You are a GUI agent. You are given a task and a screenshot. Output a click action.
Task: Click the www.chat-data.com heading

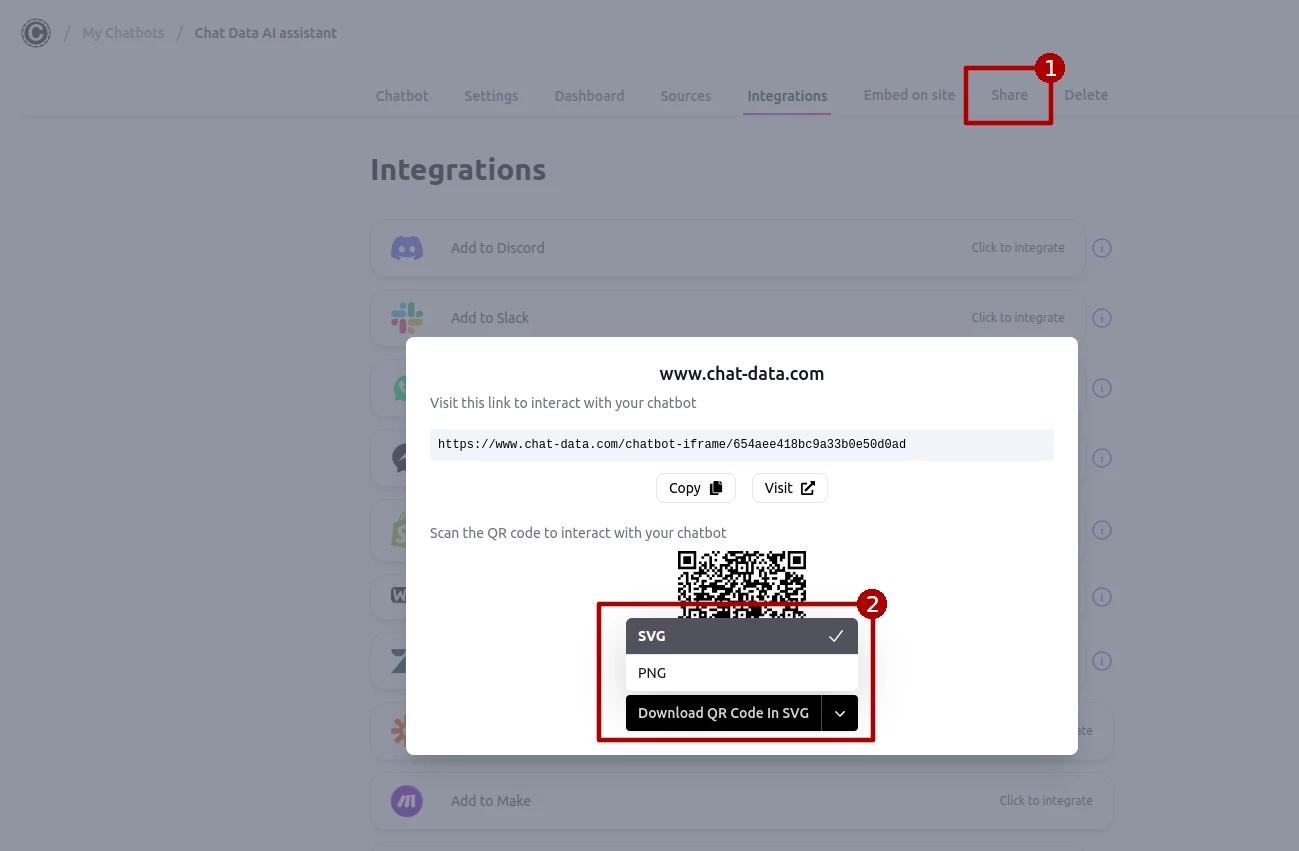coord(742,374)
